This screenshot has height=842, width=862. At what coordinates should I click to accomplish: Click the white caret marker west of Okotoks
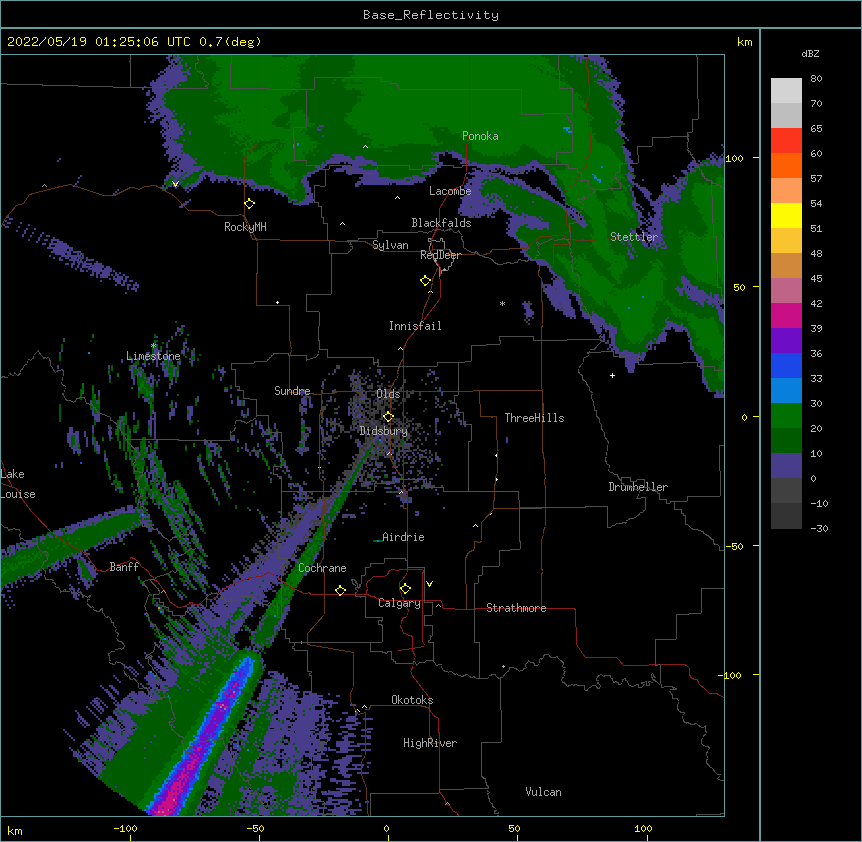coord(364,707)
